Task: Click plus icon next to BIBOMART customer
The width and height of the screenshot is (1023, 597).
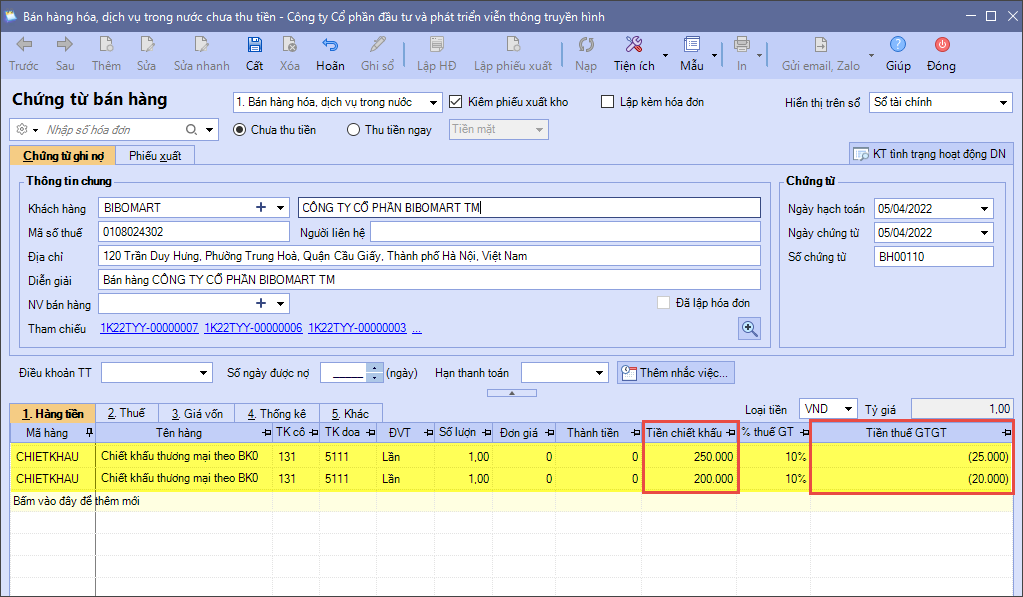Action: click(x=261, y=208)
